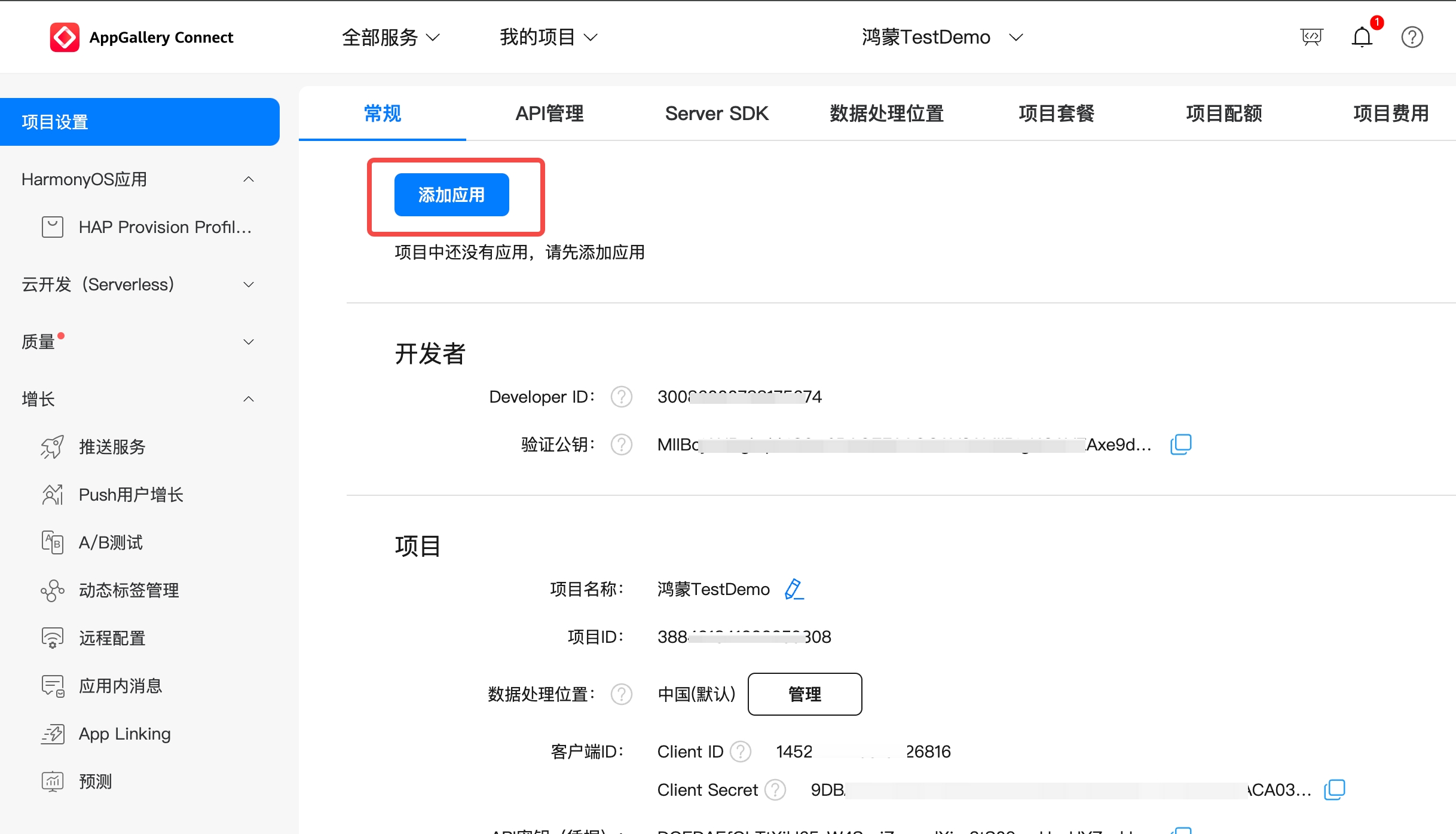The height and width of the screenshot is (834, 1456).
Task: Click the 应用内消息 icon
Action: [x=53, y=686]
